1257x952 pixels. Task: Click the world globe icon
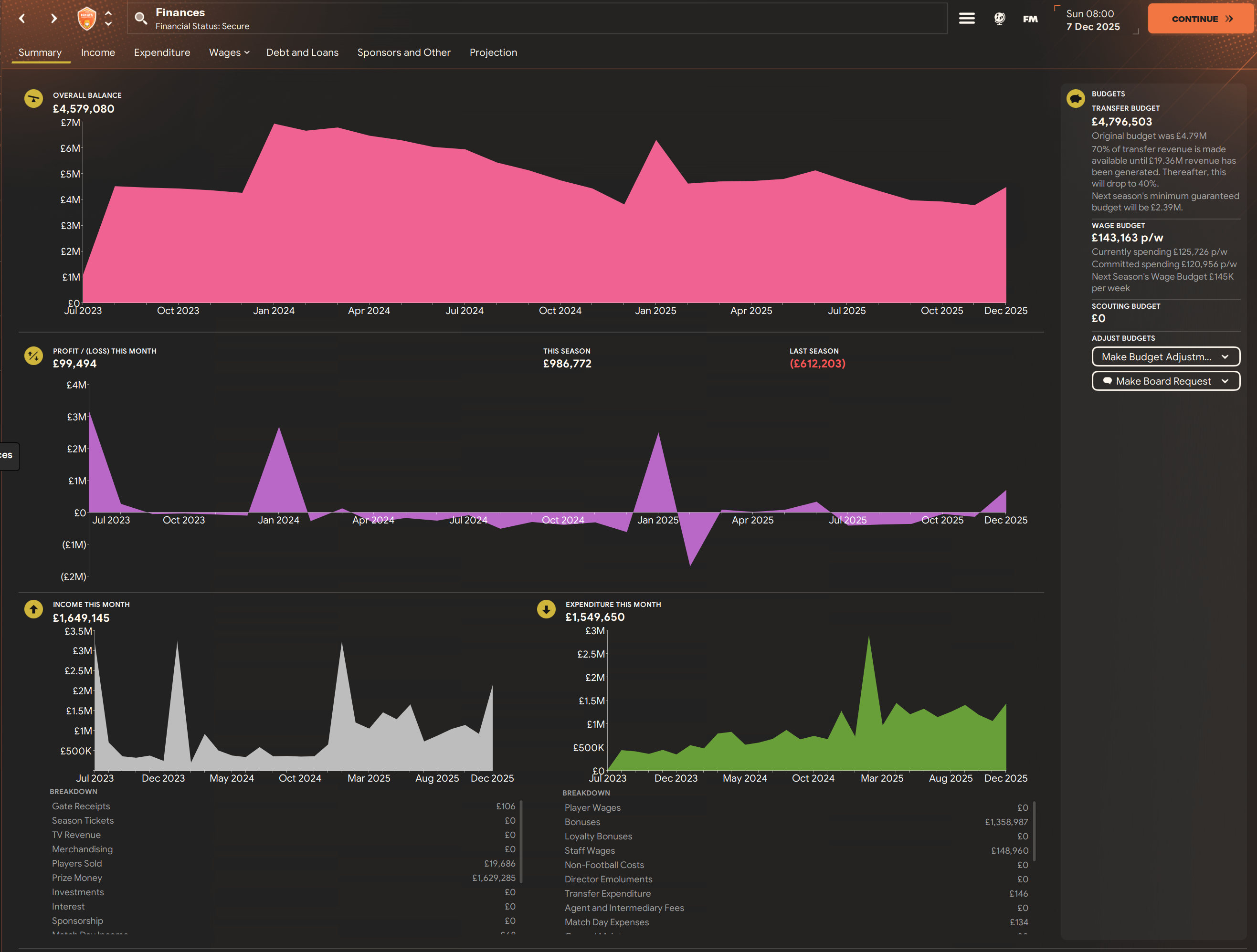tap(1000, 19)
